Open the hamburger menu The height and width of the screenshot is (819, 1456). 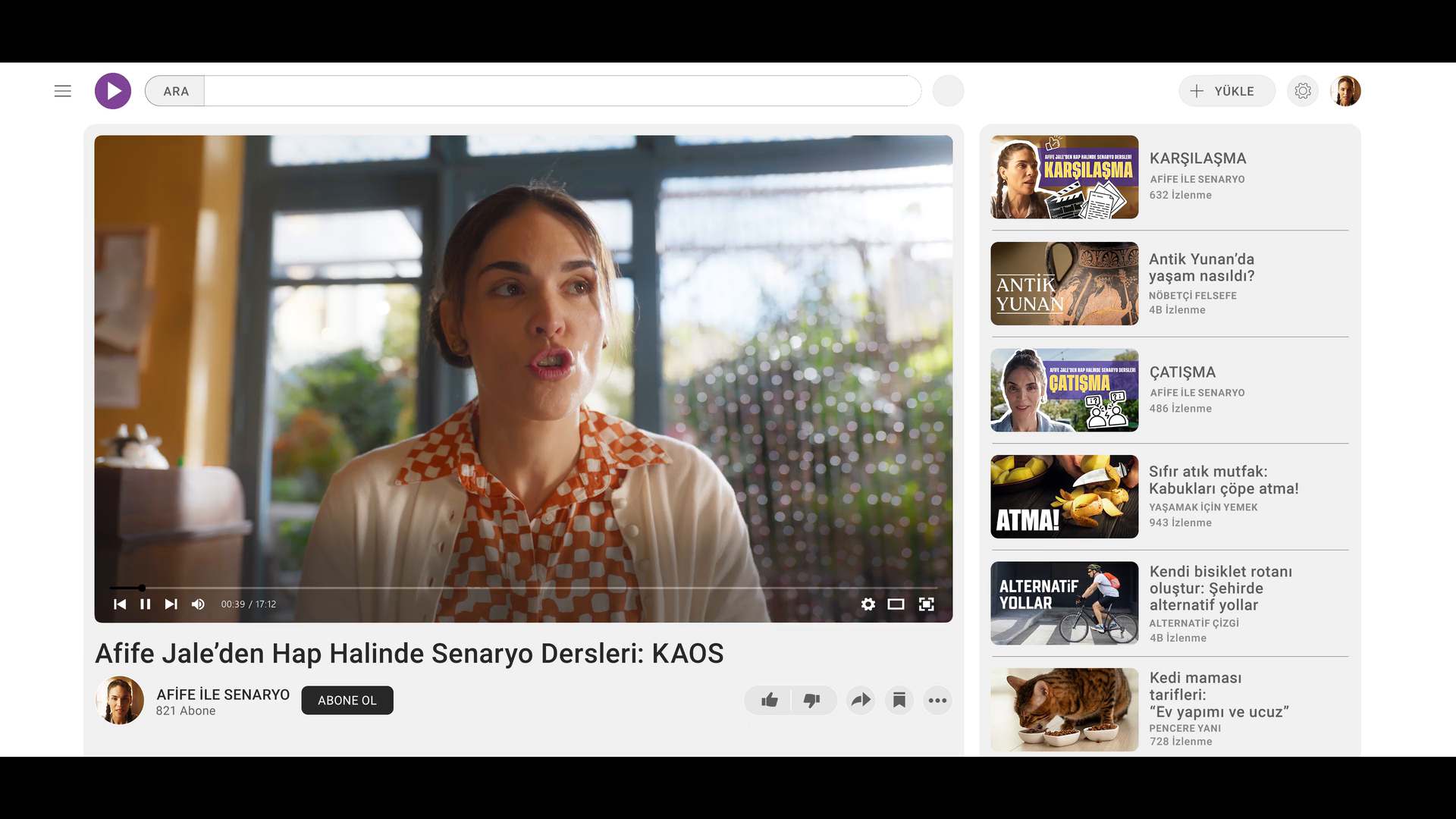[63, 91]
